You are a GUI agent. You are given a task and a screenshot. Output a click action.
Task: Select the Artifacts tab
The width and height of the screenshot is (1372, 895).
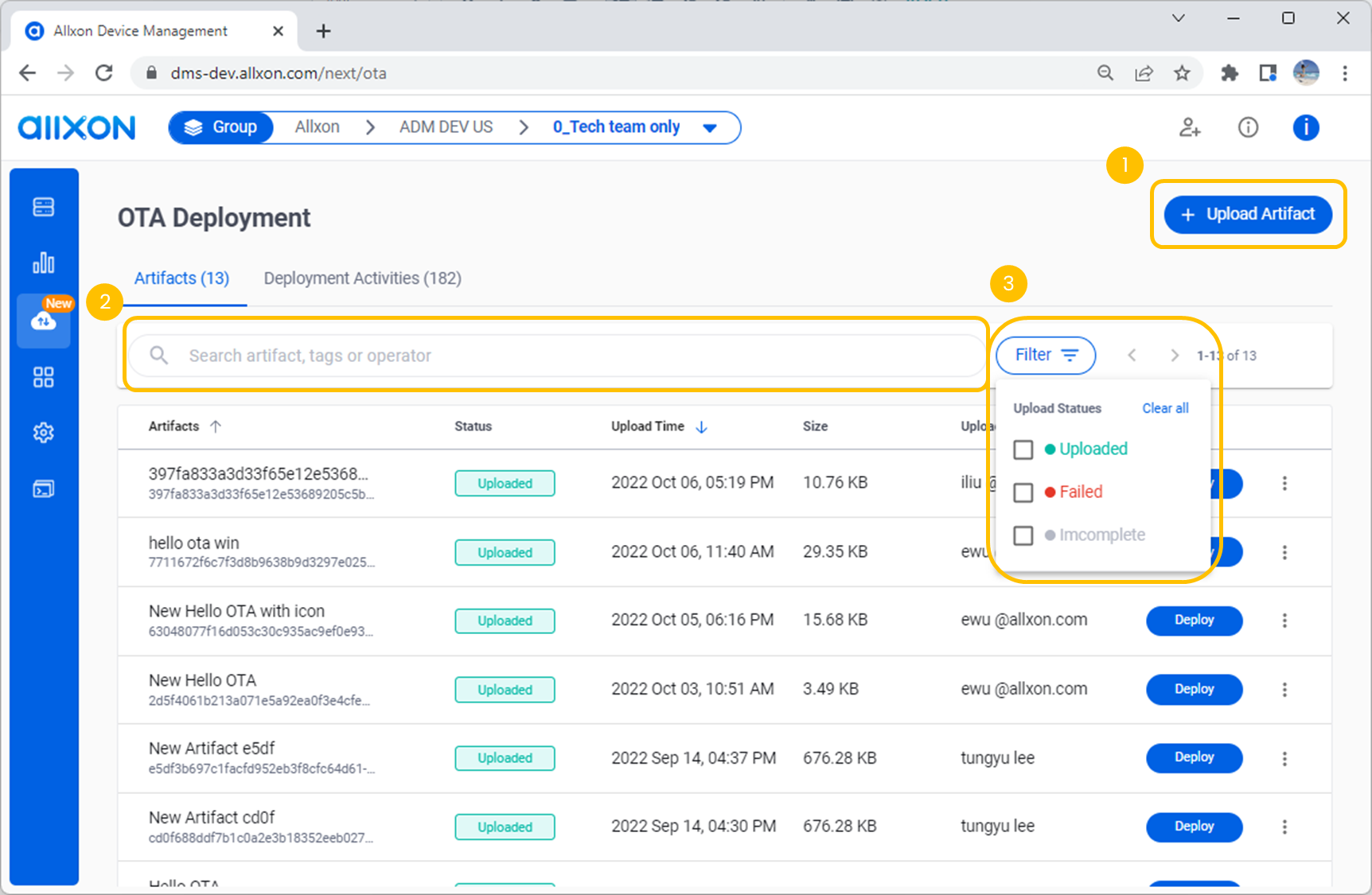click(x=181, y=278)
